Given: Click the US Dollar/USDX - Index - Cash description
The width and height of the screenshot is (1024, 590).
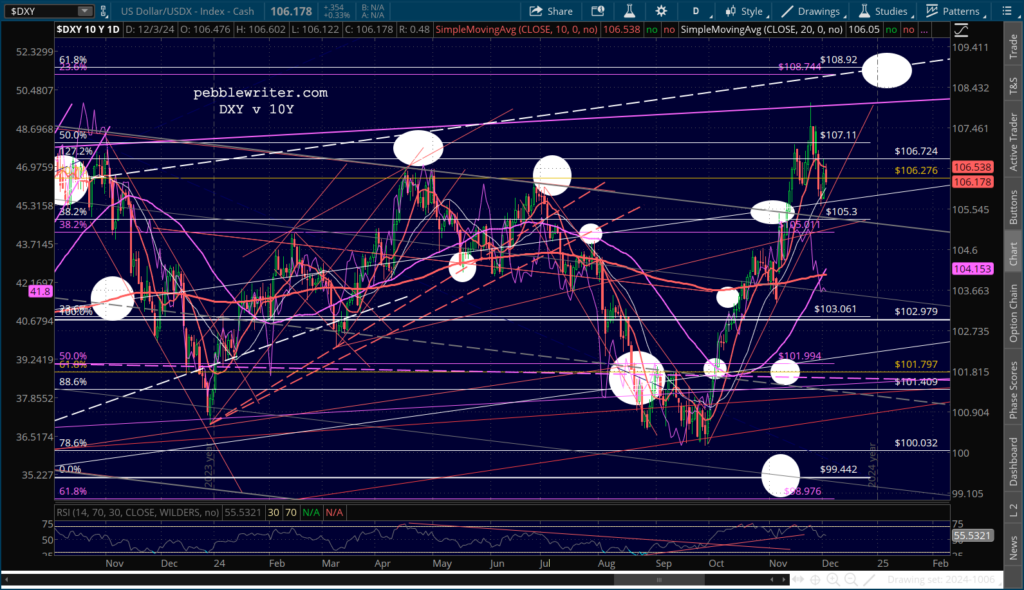Looking at the screenshot, I should click(x=187, y=11).
